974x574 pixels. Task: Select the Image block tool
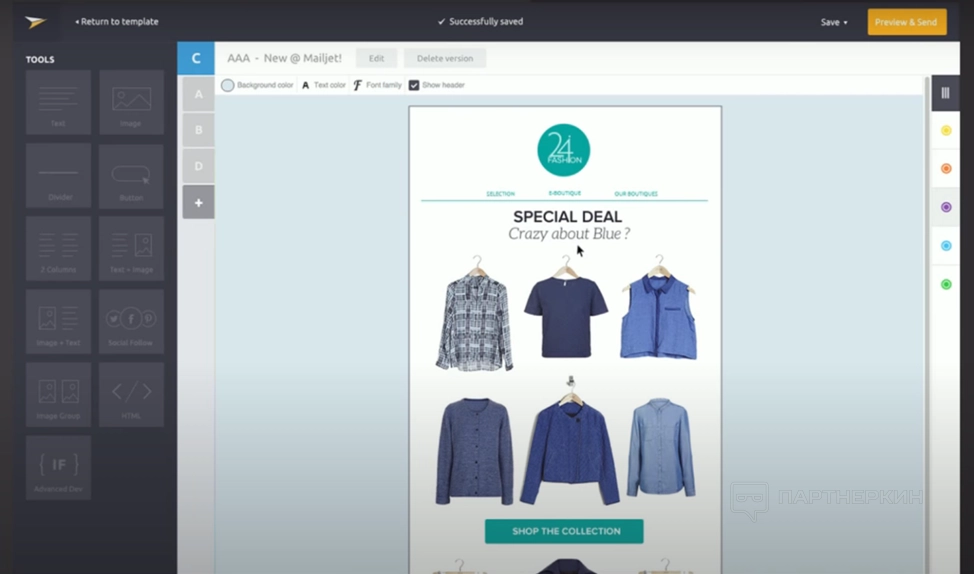[131, 102]
